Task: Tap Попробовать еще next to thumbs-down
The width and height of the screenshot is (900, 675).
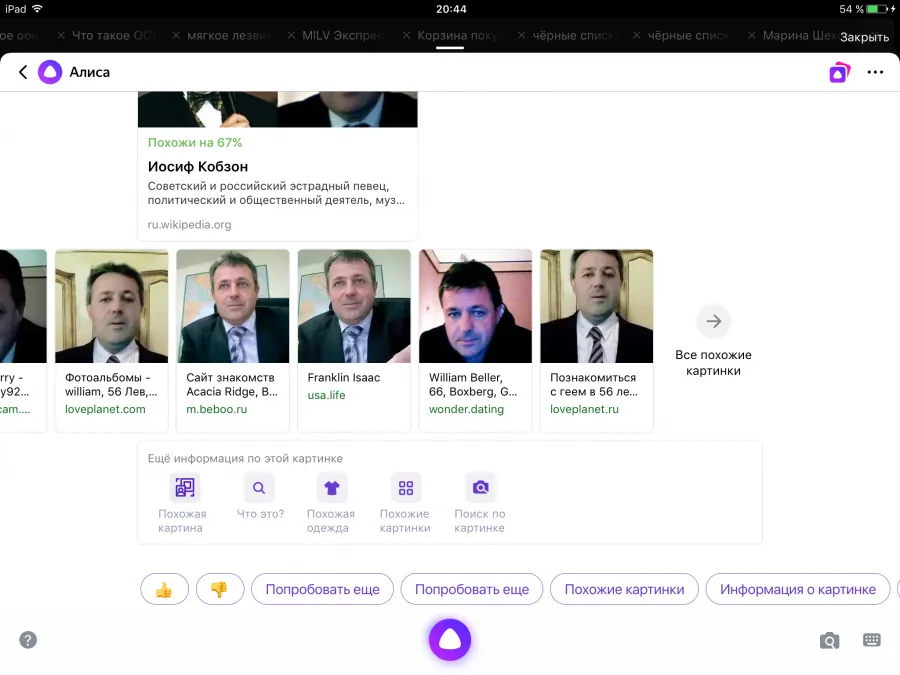Action: click(x=323, y=589)
